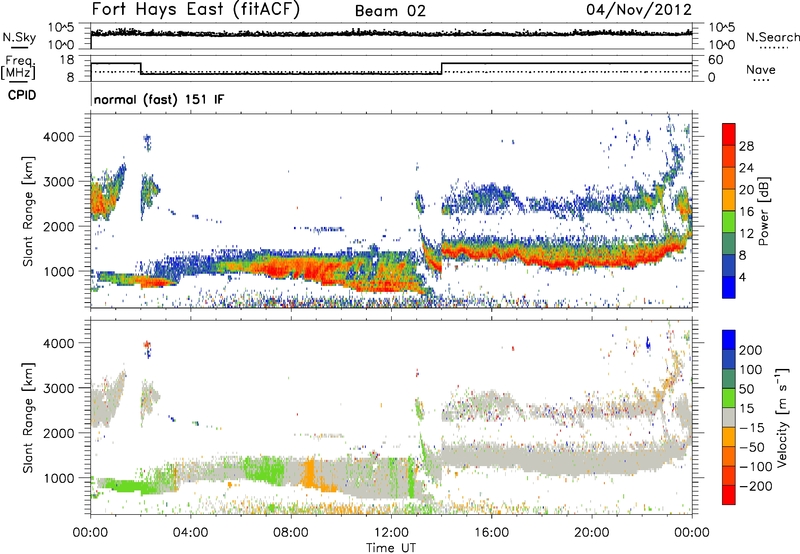Screen dimensions: 800x554
Task: Click the 'Slant Range [km]' label of power panel
Action: point(28,211)
